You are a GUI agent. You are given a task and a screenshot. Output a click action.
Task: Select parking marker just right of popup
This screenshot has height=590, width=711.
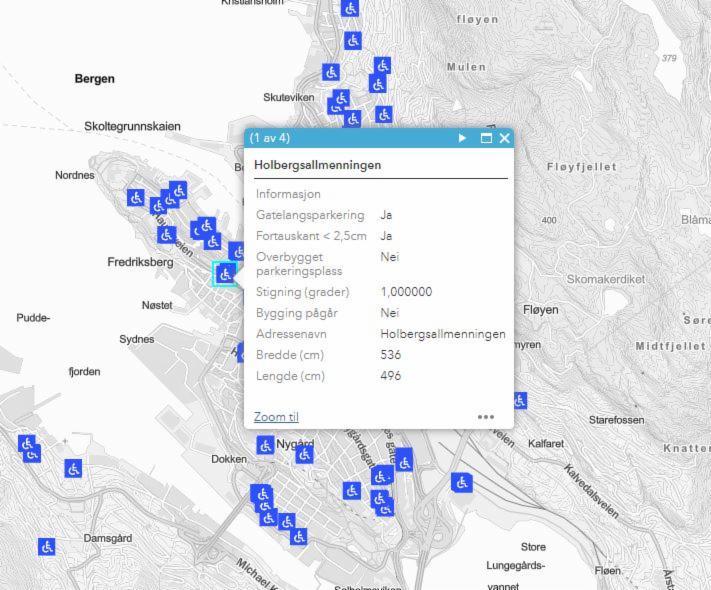519,400
